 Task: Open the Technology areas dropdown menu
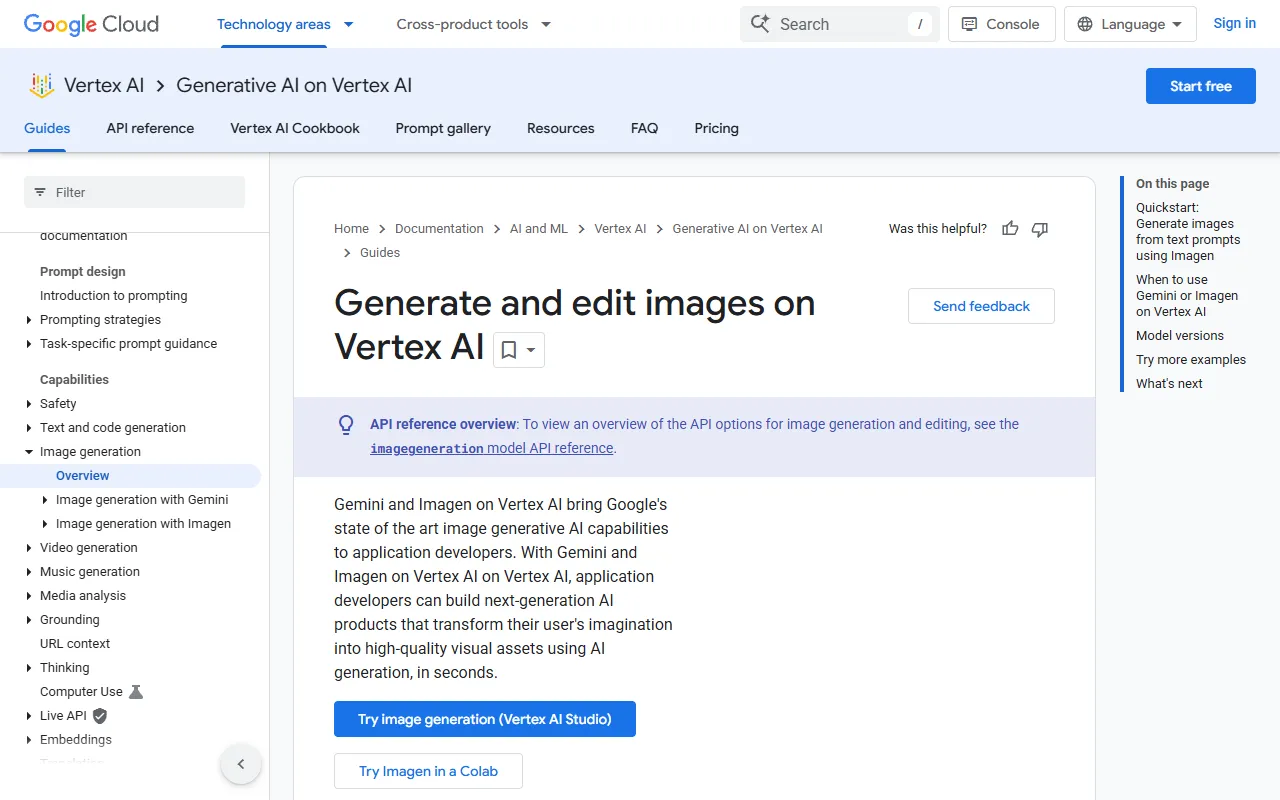click(285, 24)
